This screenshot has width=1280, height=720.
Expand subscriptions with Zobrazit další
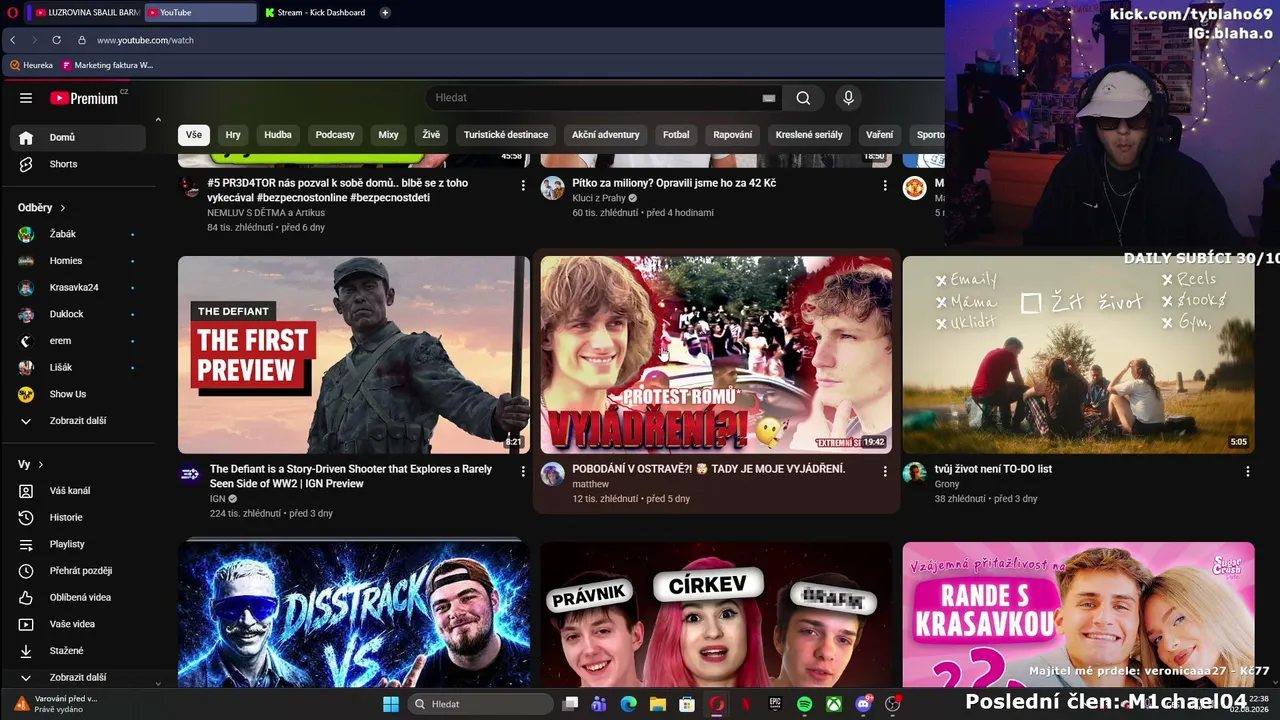coord(78,421)
